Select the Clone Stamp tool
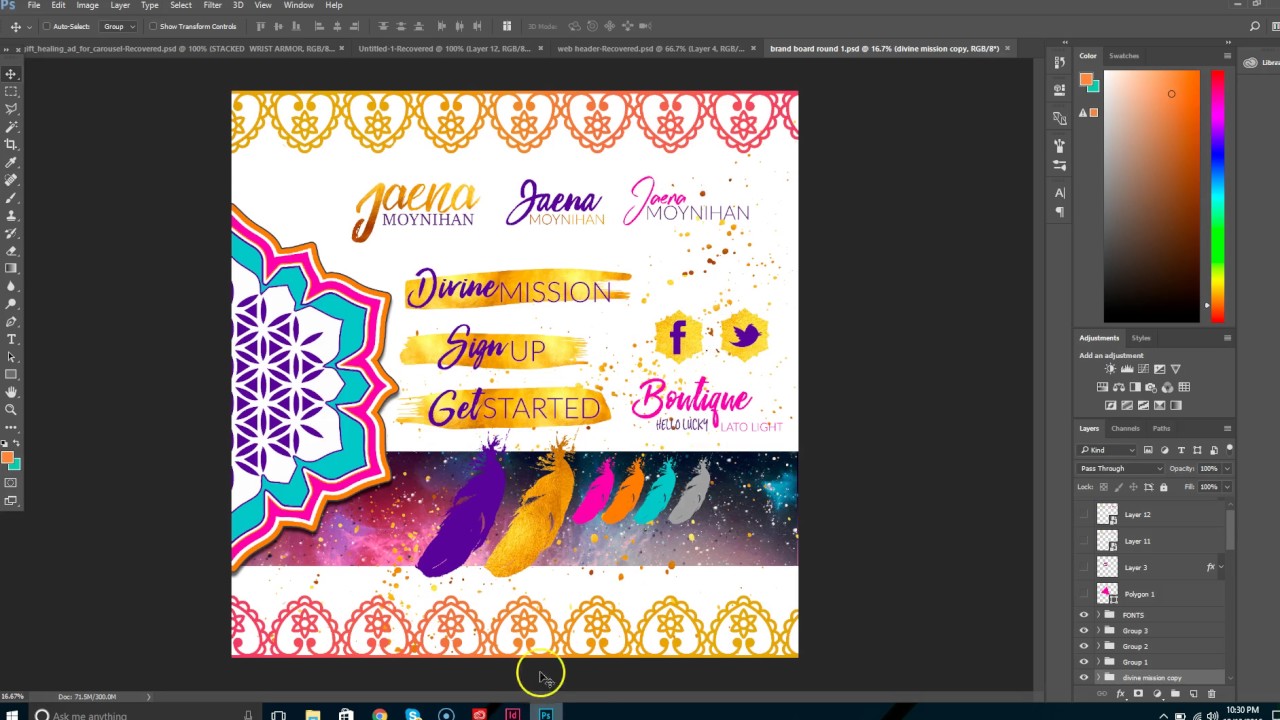The width and height of the screenshot is (1280, 720). (11, 215)
